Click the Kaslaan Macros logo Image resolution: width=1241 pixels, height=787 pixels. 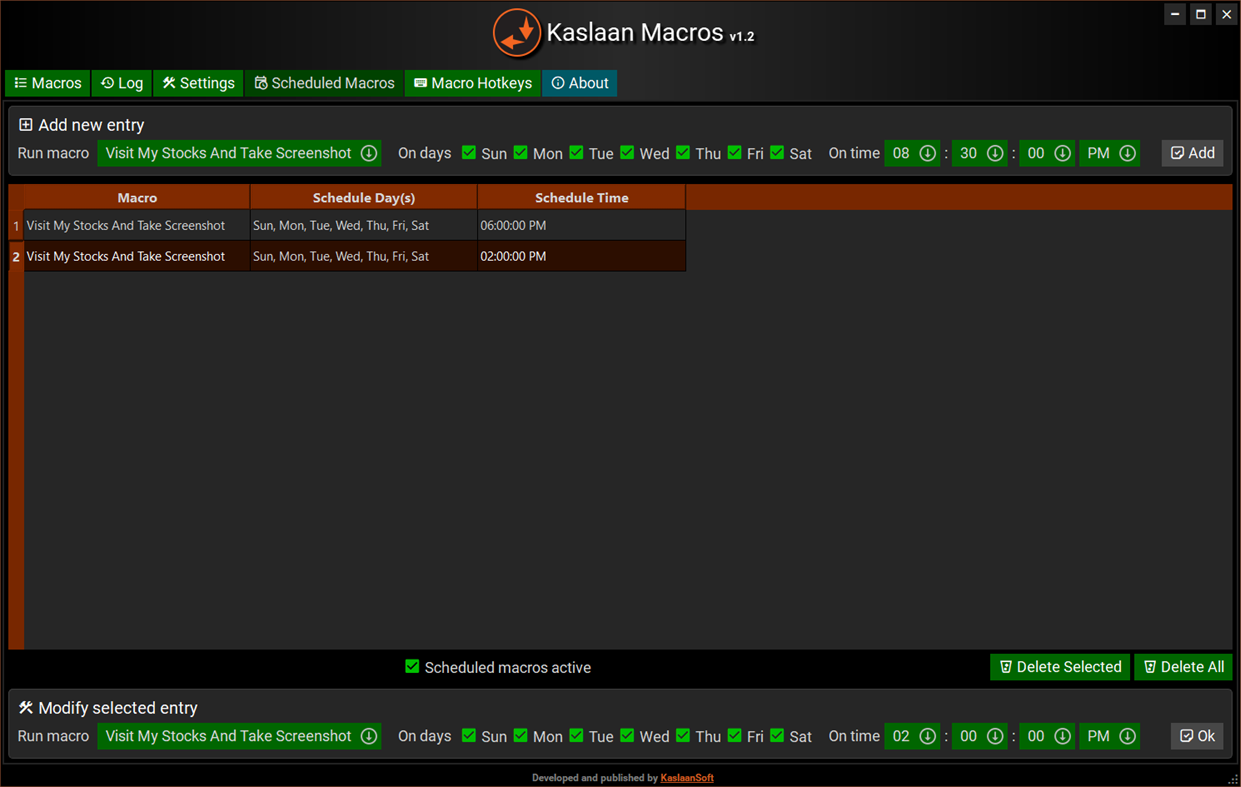[517, 33]
